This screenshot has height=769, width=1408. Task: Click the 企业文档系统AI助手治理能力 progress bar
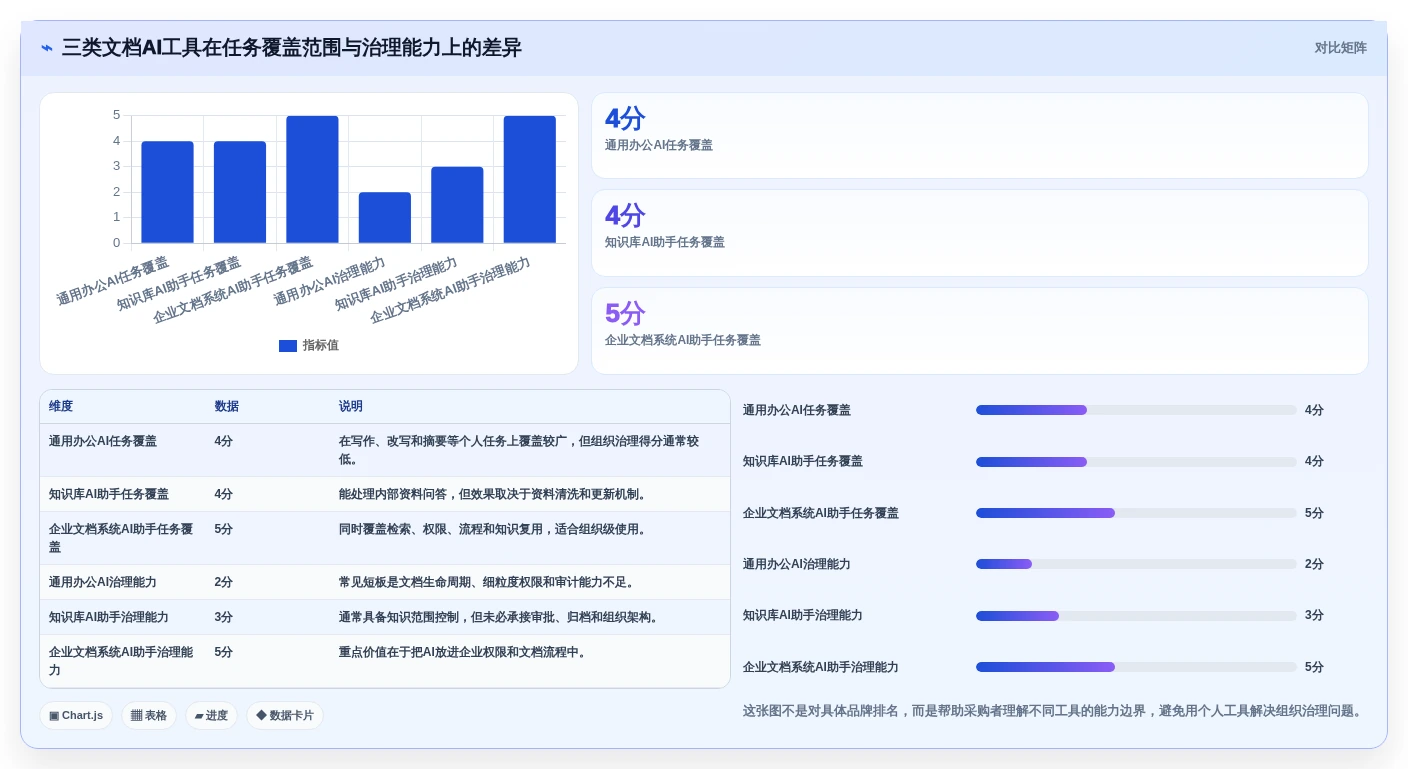coord(1136,667)
